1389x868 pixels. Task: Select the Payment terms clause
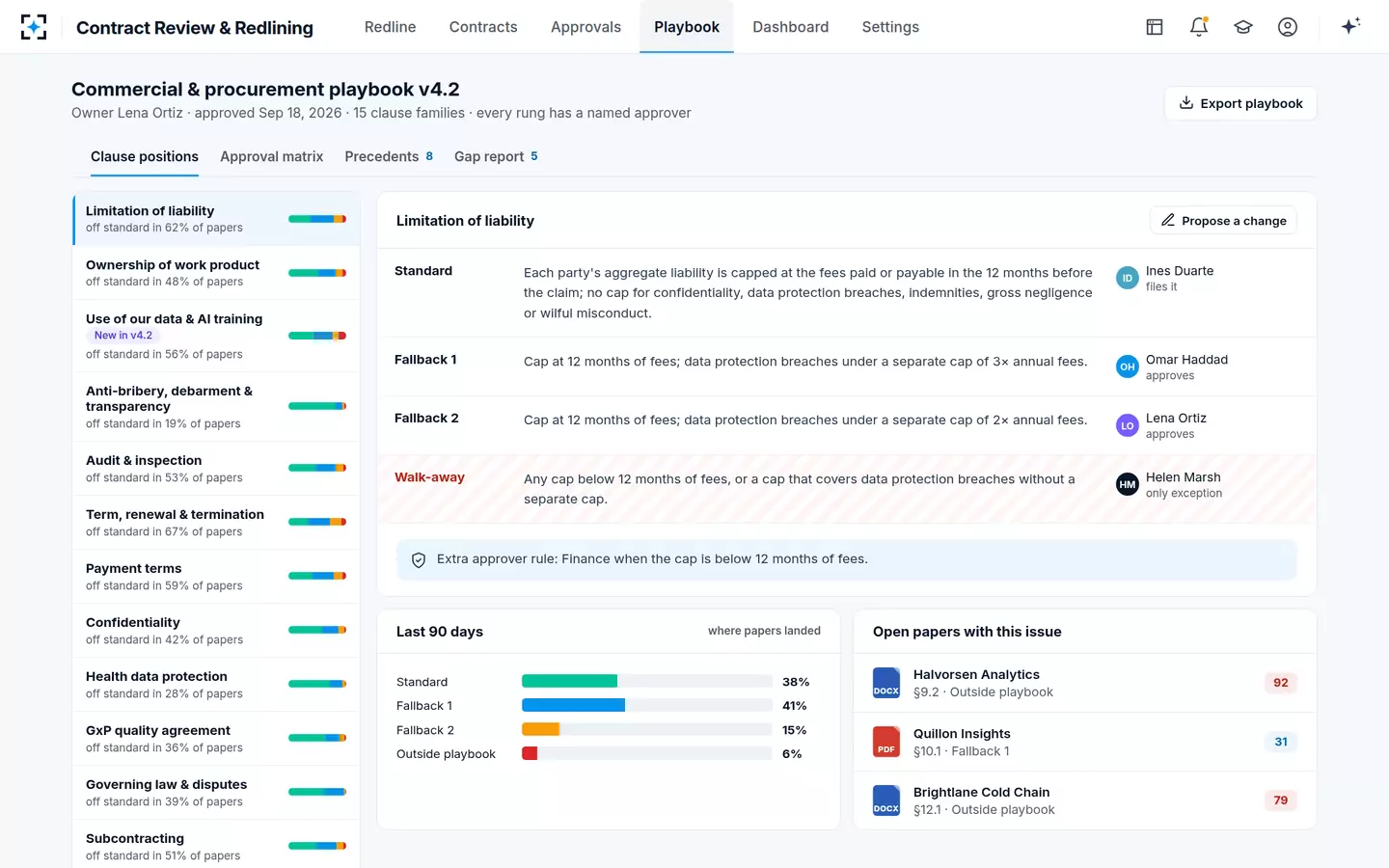click(216, 577)
